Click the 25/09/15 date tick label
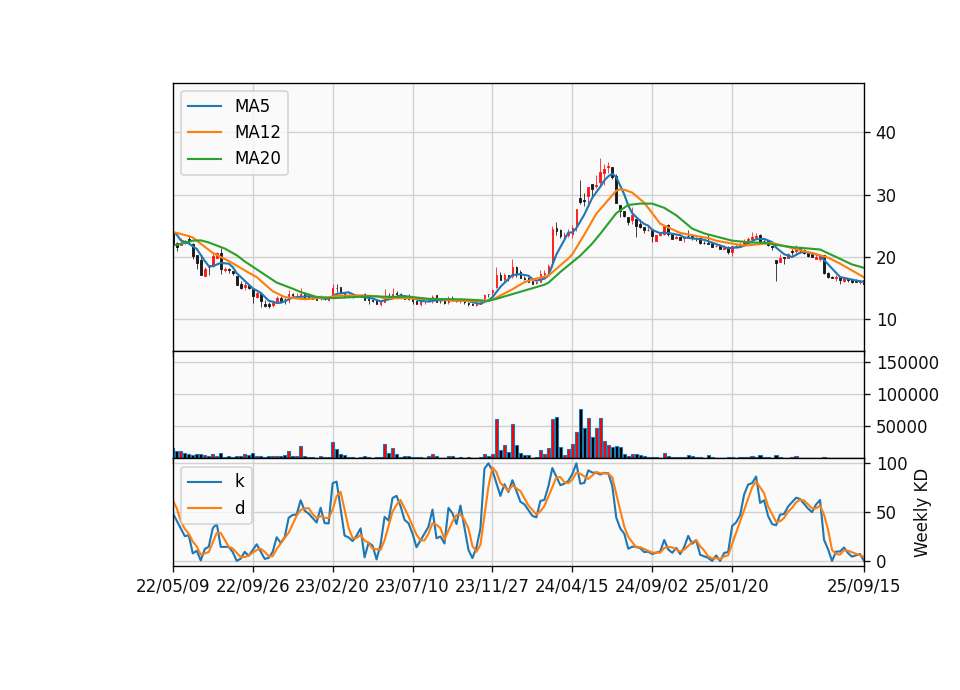 864,586
